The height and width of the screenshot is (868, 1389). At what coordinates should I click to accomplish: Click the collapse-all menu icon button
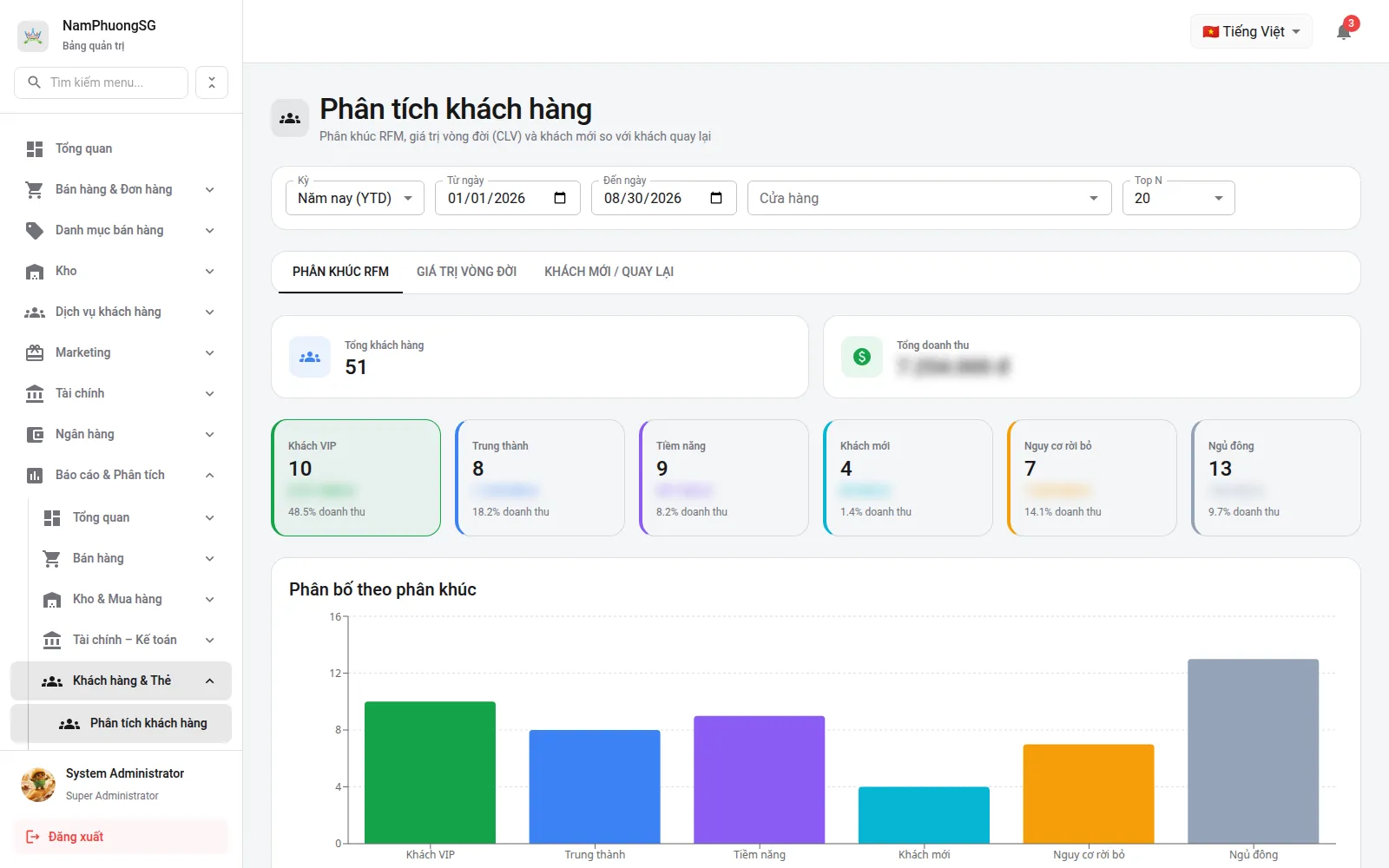212,82
